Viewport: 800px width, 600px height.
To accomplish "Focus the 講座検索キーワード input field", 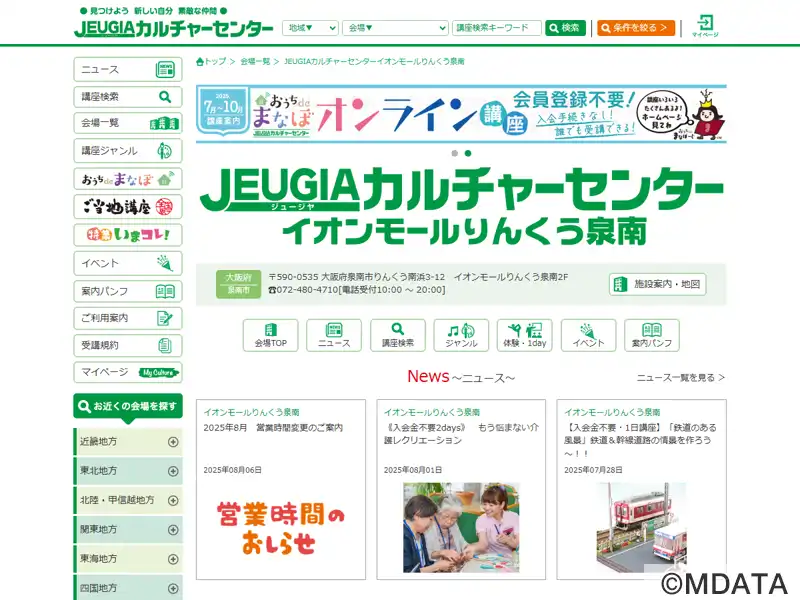I will (496, 28).
